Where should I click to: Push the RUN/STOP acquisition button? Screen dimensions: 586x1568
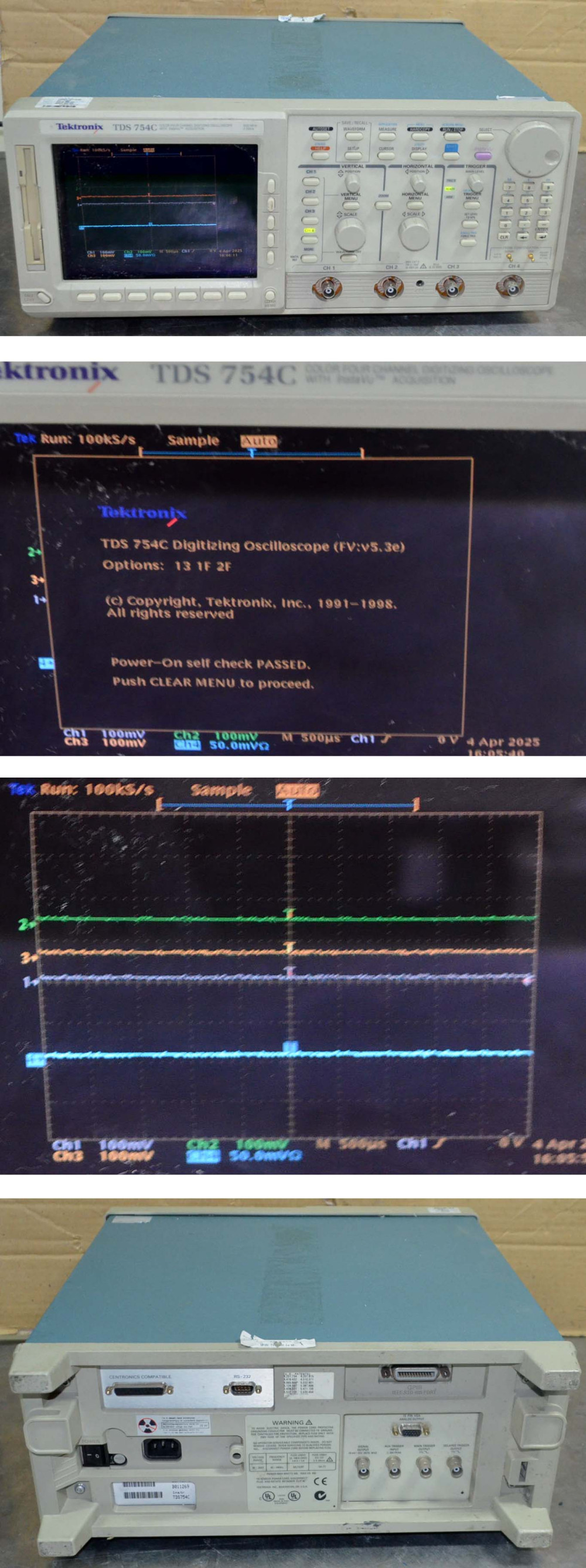[x=453, y=137]
